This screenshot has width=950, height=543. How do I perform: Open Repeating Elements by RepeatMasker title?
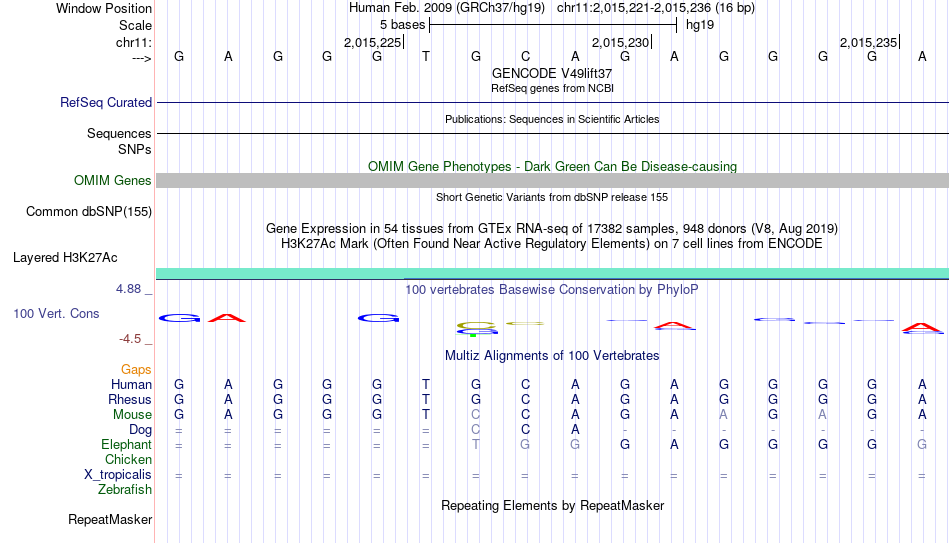(552, 505)
